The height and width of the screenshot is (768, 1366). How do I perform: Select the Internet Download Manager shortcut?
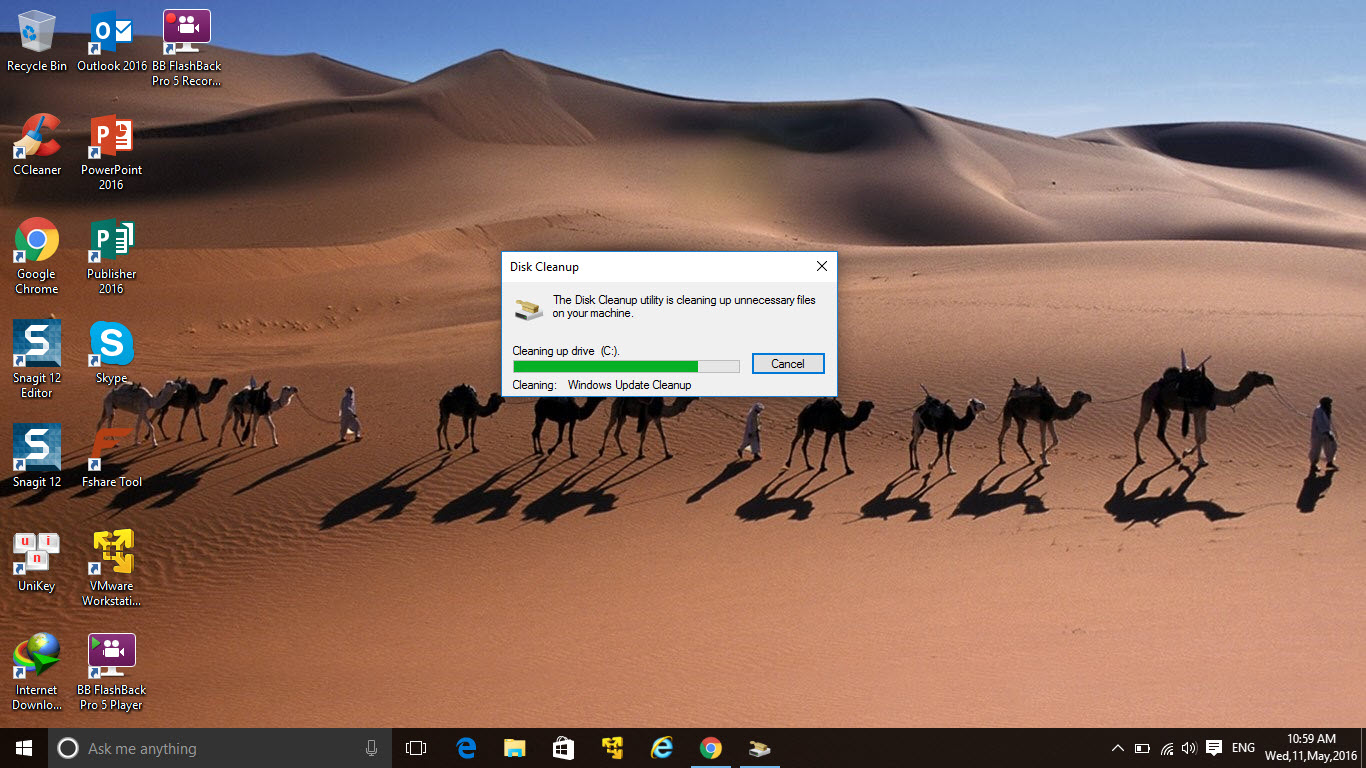pyautogui.click(x=37, y=672)
